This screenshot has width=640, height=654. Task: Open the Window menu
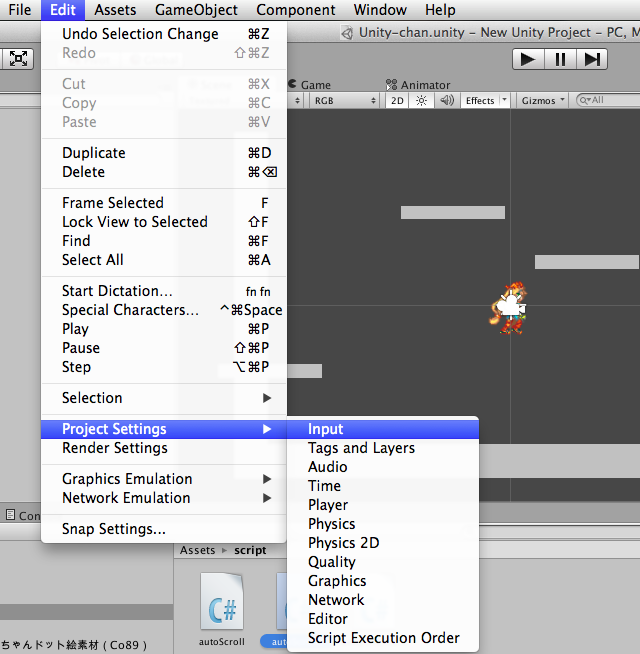click(380, 10)
